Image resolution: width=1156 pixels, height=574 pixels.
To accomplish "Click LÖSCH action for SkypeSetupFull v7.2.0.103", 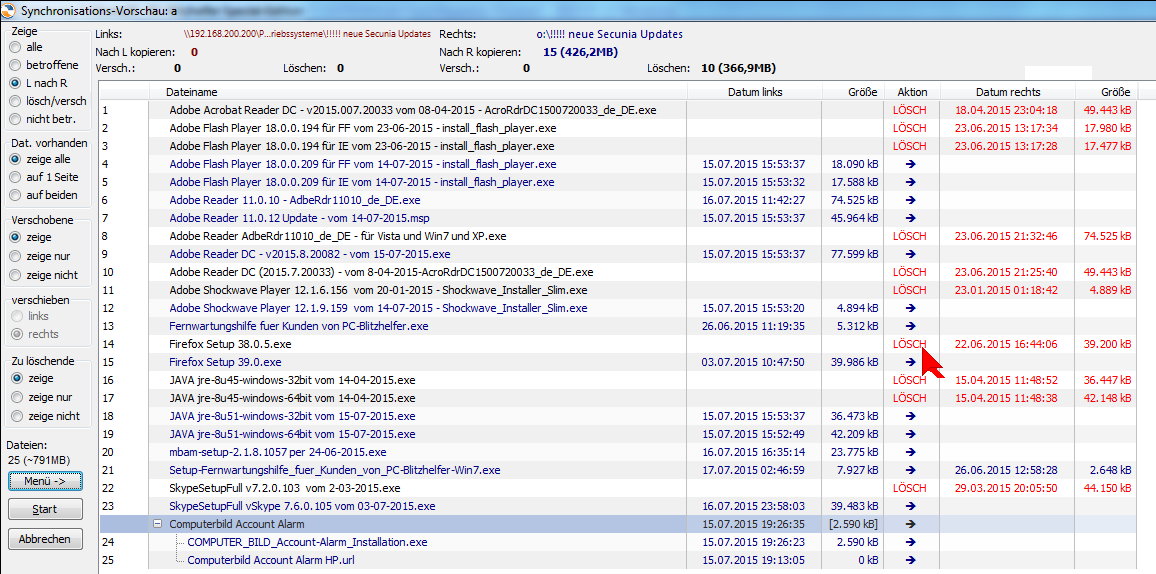I will pyautogui.click(x=910, y=488).
